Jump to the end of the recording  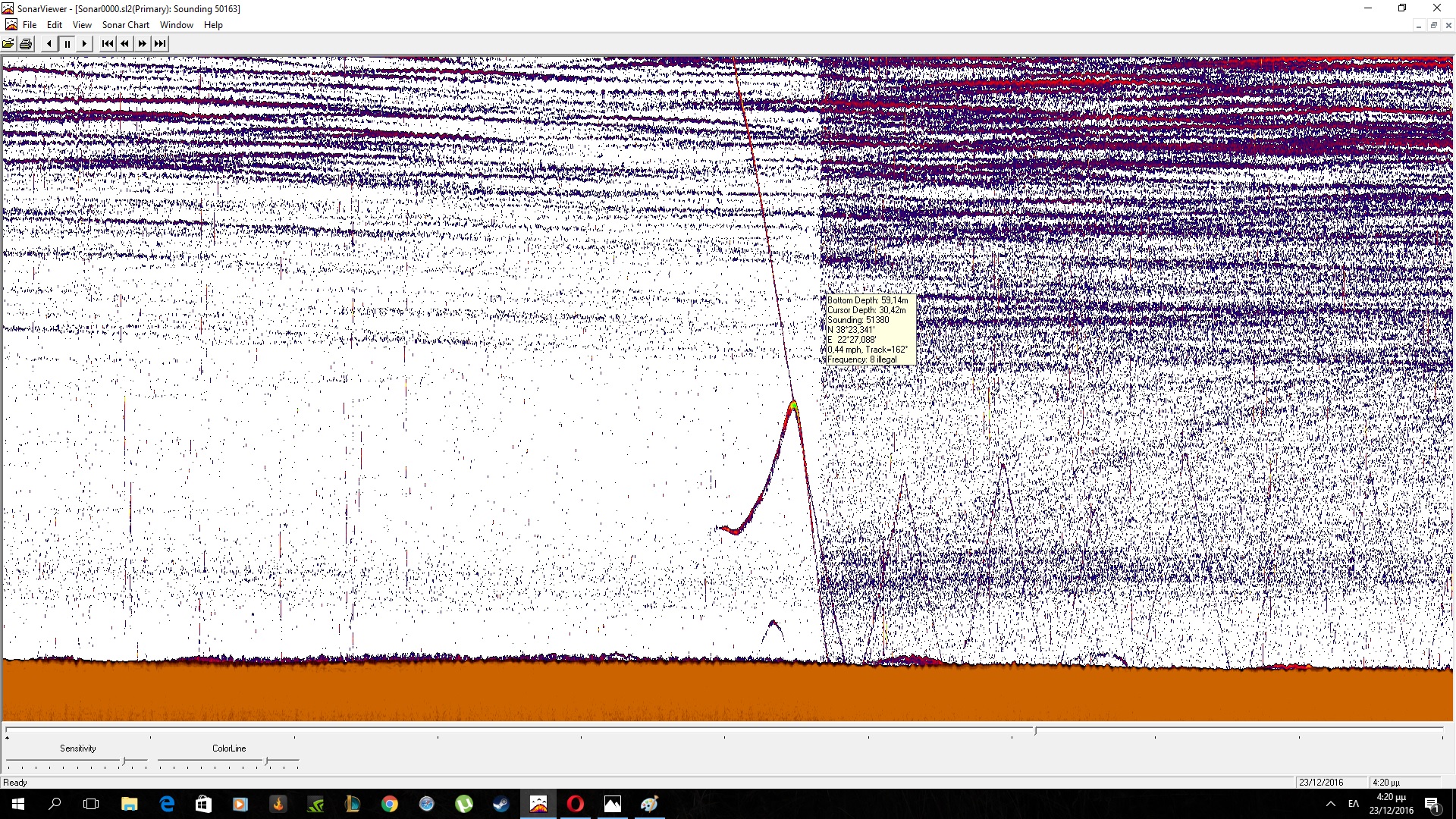pos(160,44)
